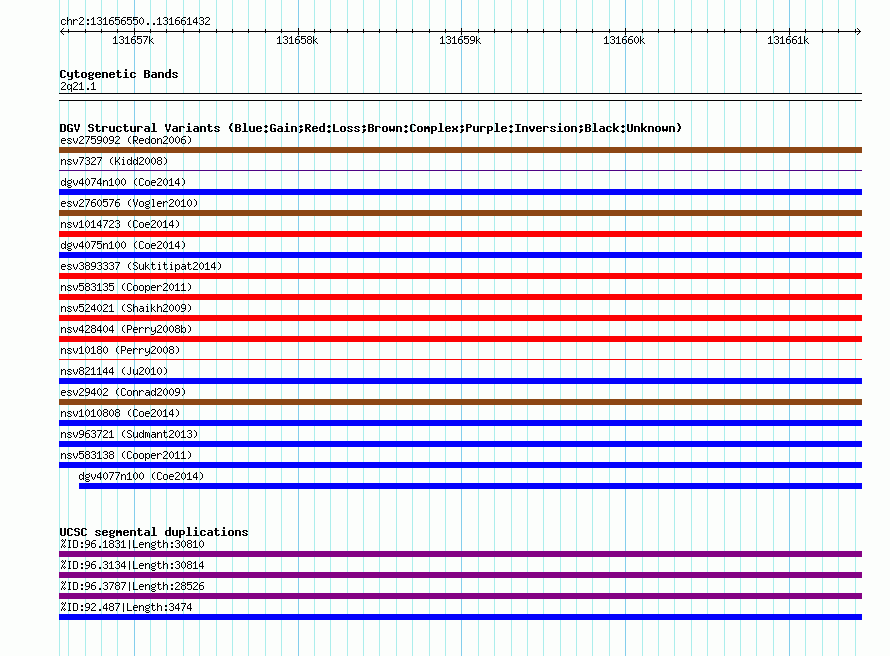Select purple bar under %ID:96.1831

tap(460, 554)
